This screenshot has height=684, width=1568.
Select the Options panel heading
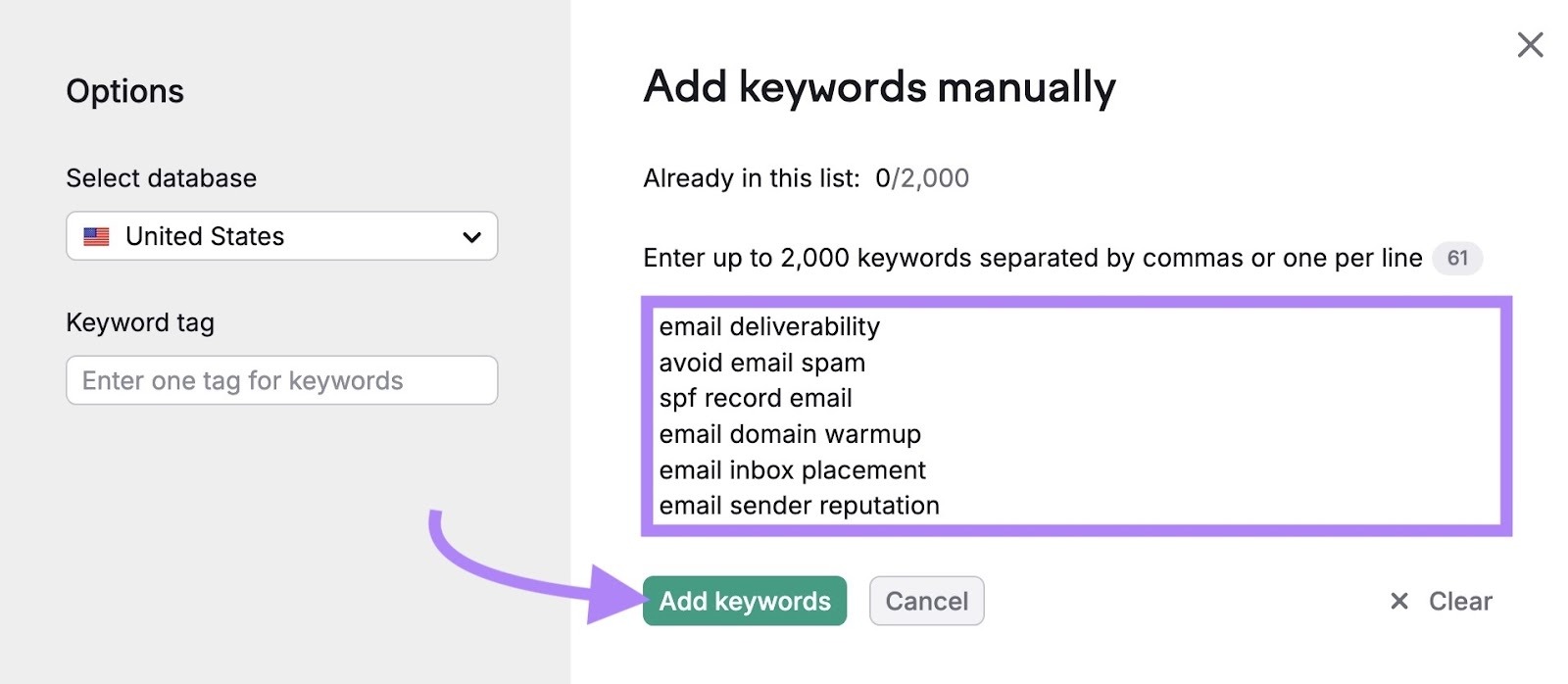124,91
